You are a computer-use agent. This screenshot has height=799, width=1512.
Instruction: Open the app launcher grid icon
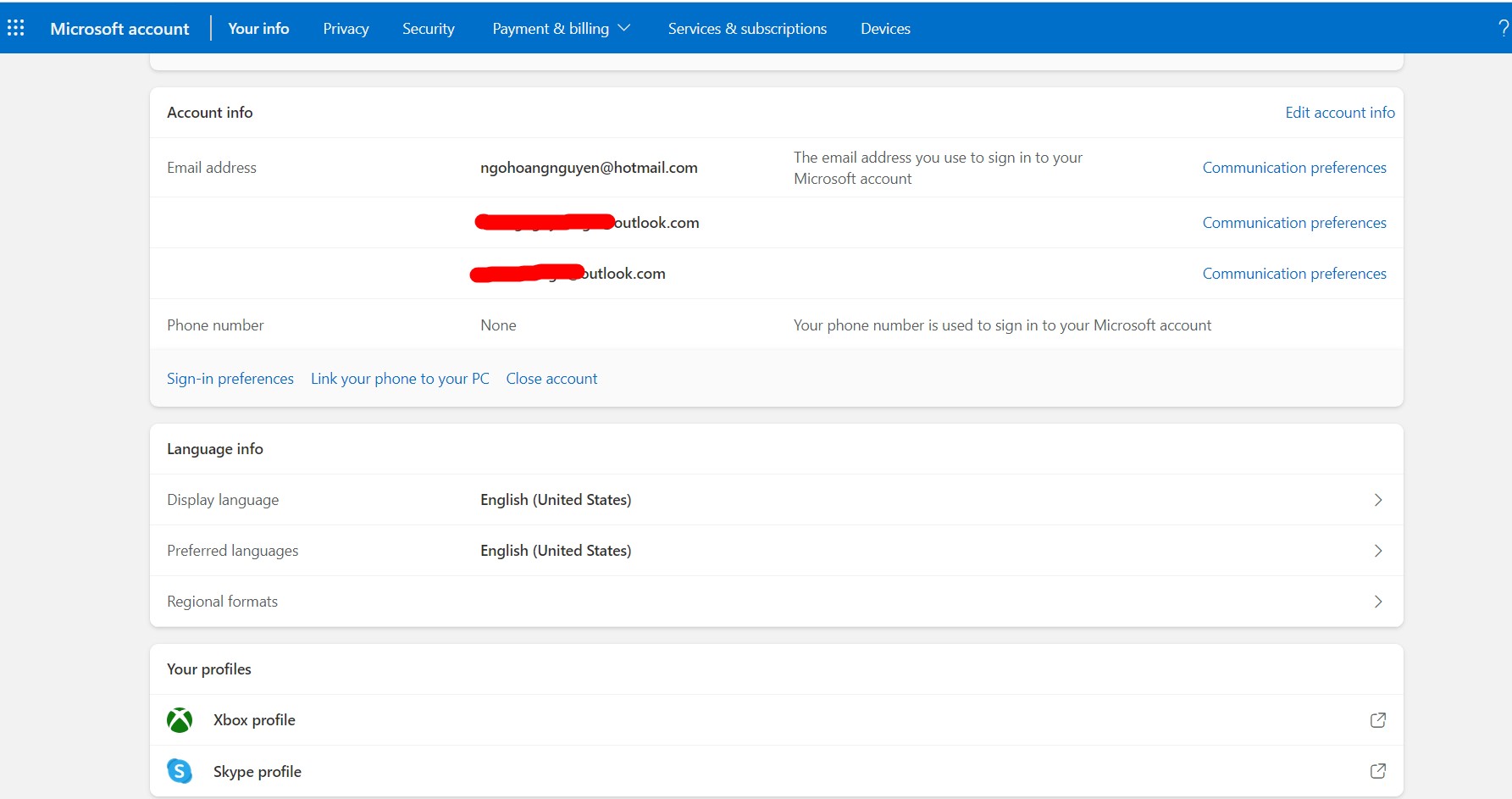click(x=15, y=28)
